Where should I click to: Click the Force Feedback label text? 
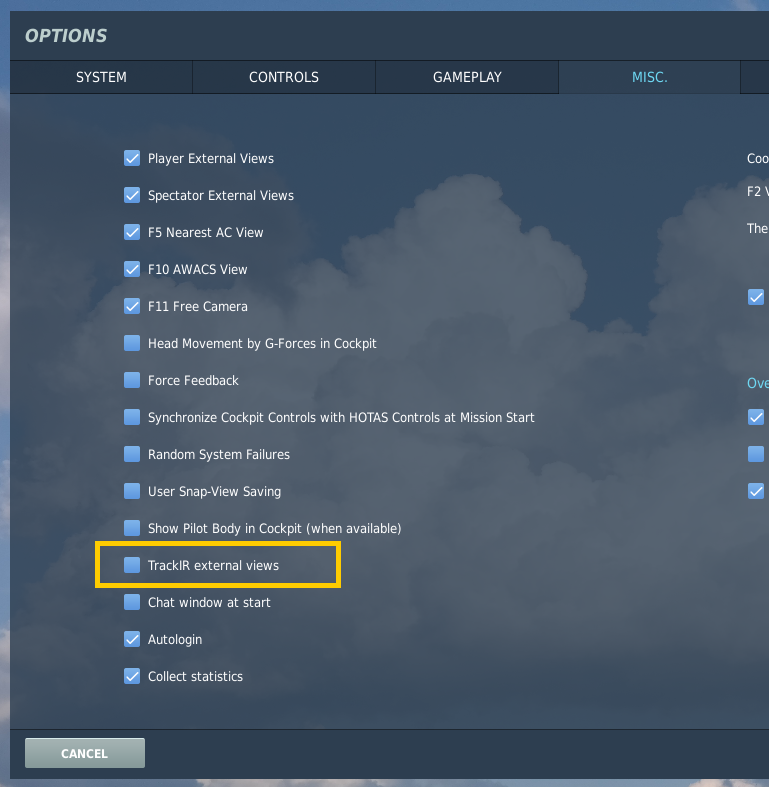[193, 380]
